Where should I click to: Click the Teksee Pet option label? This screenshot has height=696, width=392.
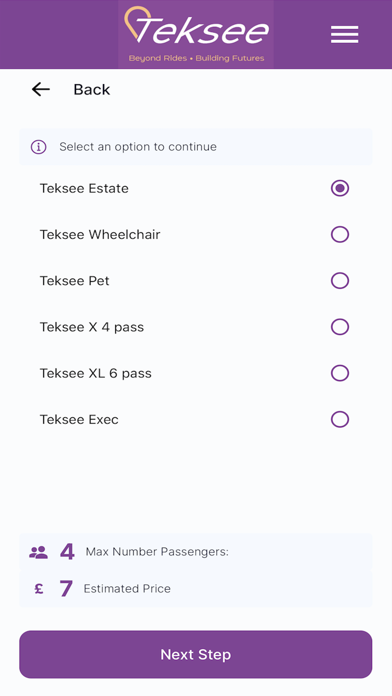tap(75, 281)
